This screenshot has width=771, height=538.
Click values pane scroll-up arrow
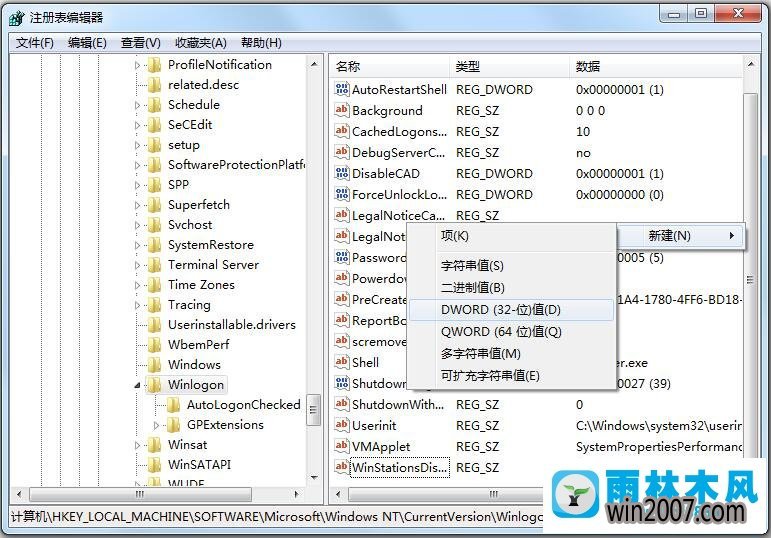(x=750, y=64)
